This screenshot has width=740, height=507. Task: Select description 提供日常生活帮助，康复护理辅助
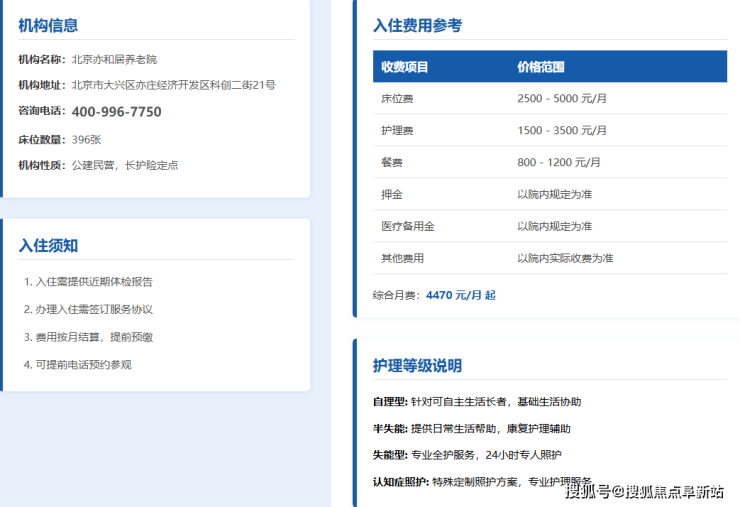click(491, 429)
